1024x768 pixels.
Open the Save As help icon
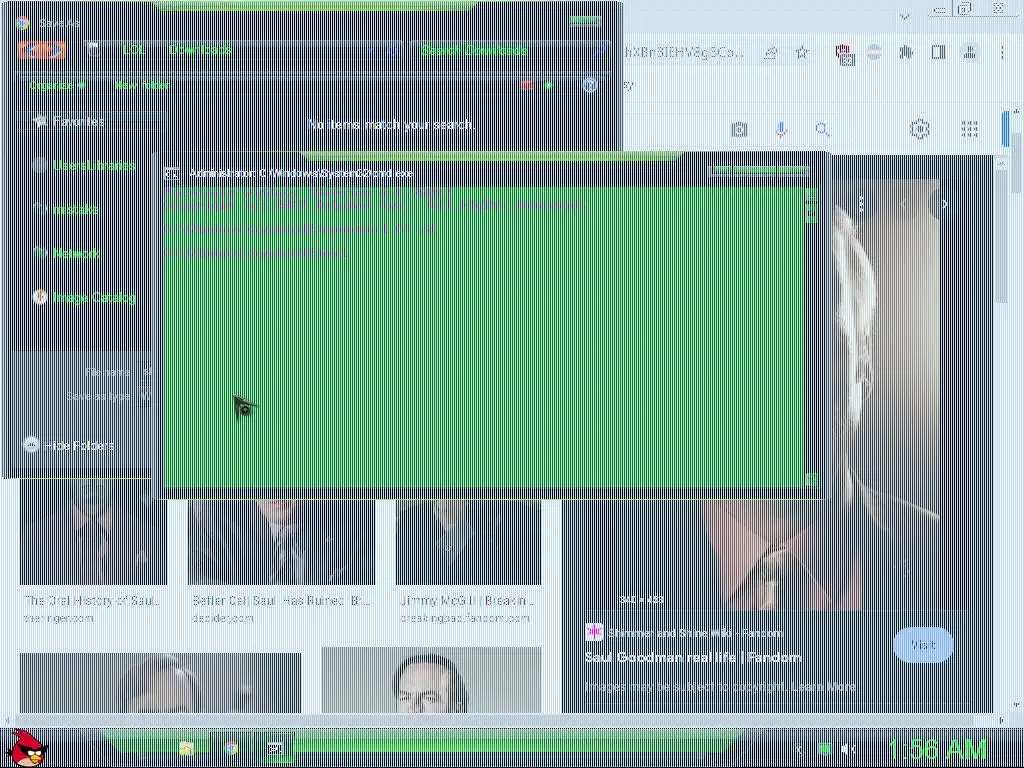coord(590,86)
